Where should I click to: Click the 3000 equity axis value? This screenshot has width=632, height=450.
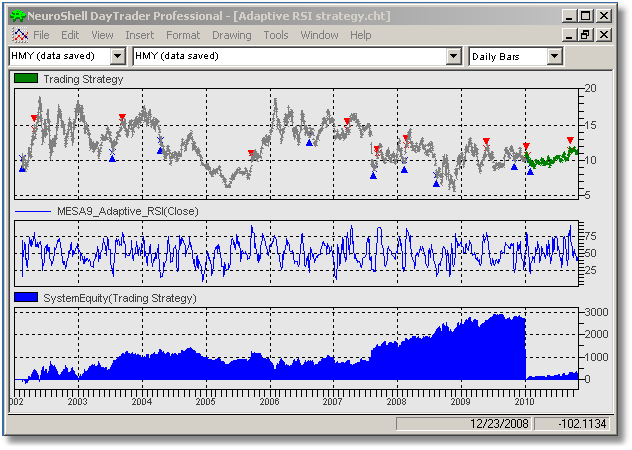pyautogui.click(x=596, y=312)
